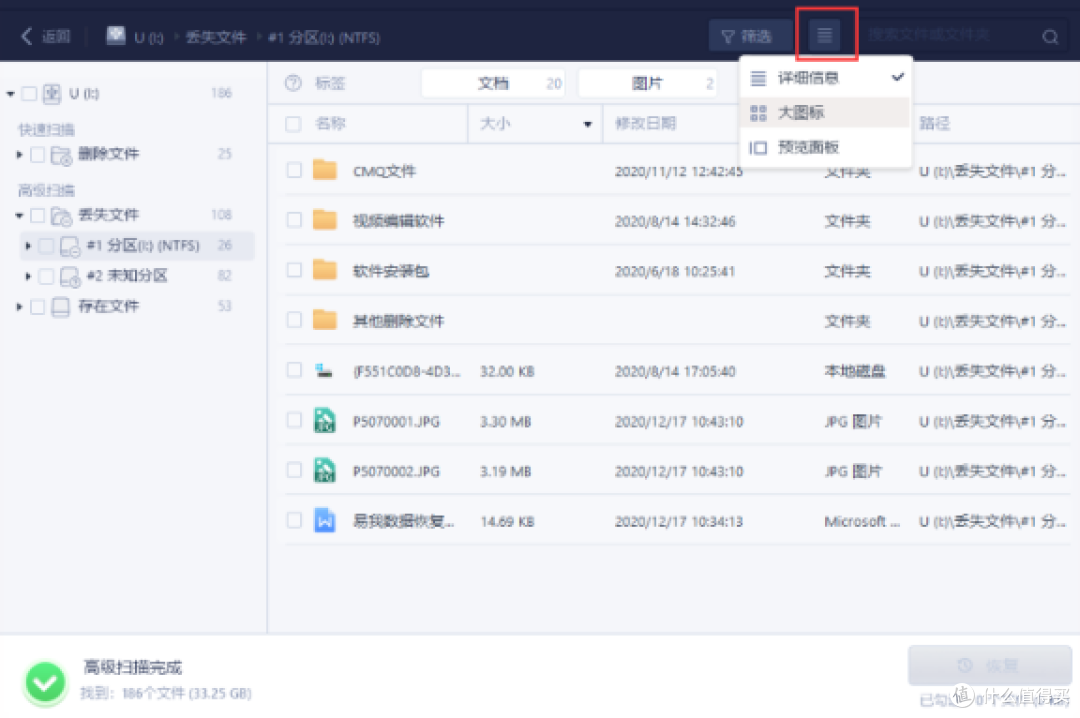Check the 易我数据恢复 document row
This screenshot has width=1080, height=718.
tap(294, 521)
